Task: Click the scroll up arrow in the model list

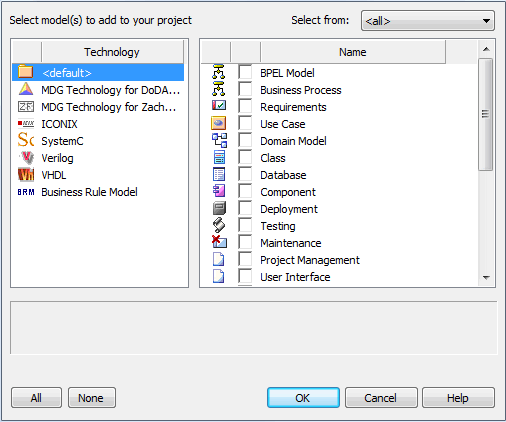Action: 486,49
